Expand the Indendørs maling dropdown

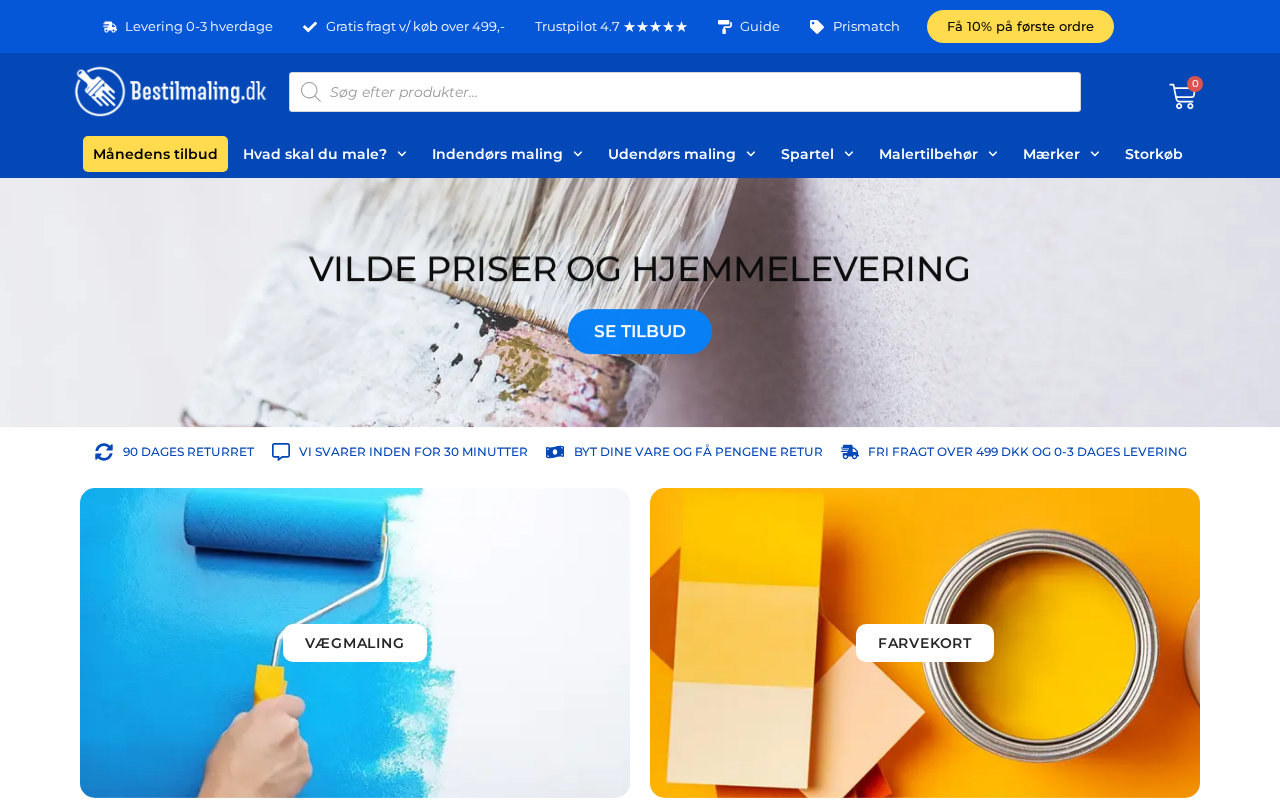pos(507,154)
